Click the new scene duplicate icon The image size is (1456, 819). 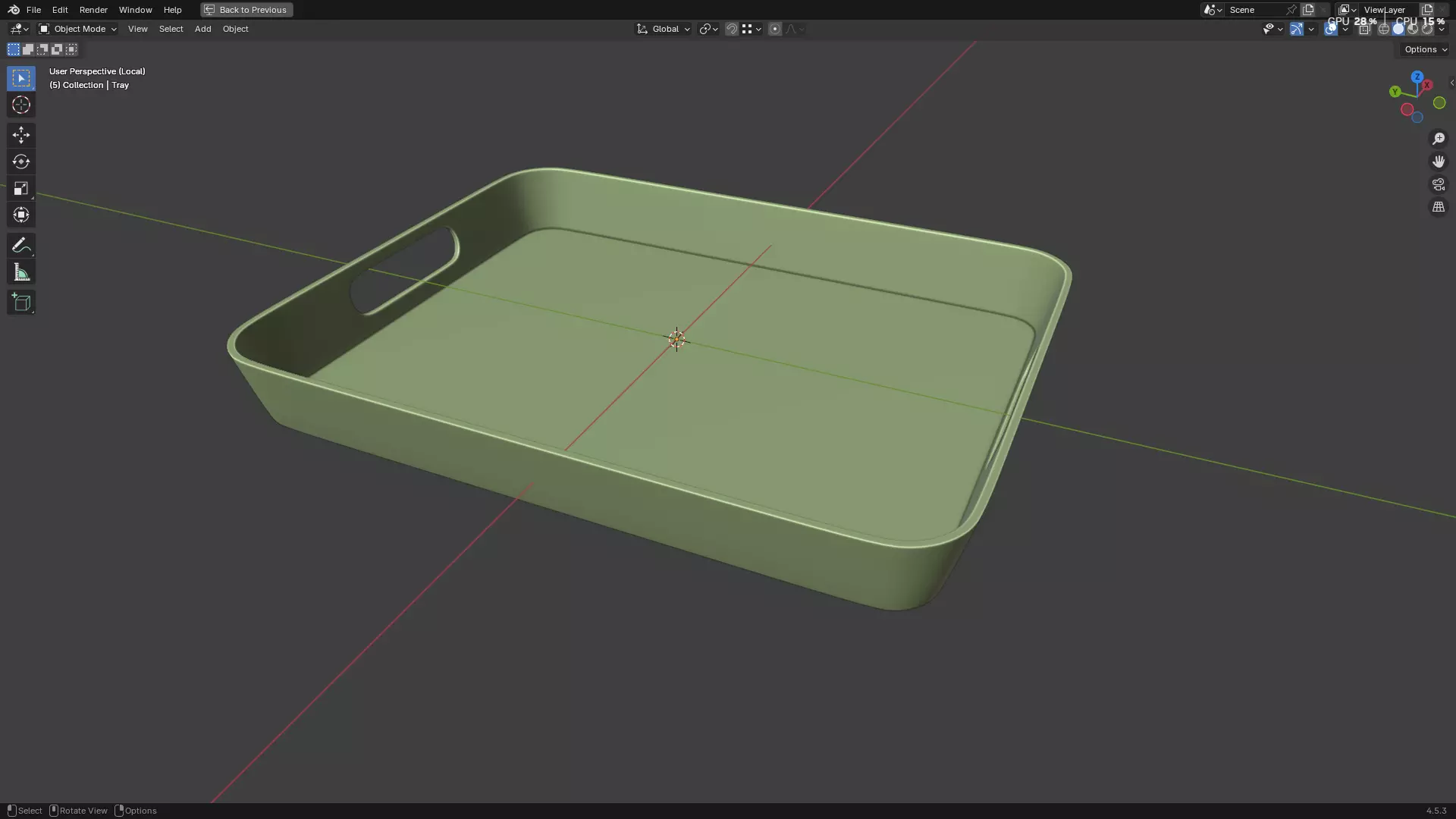(1308, 10)
